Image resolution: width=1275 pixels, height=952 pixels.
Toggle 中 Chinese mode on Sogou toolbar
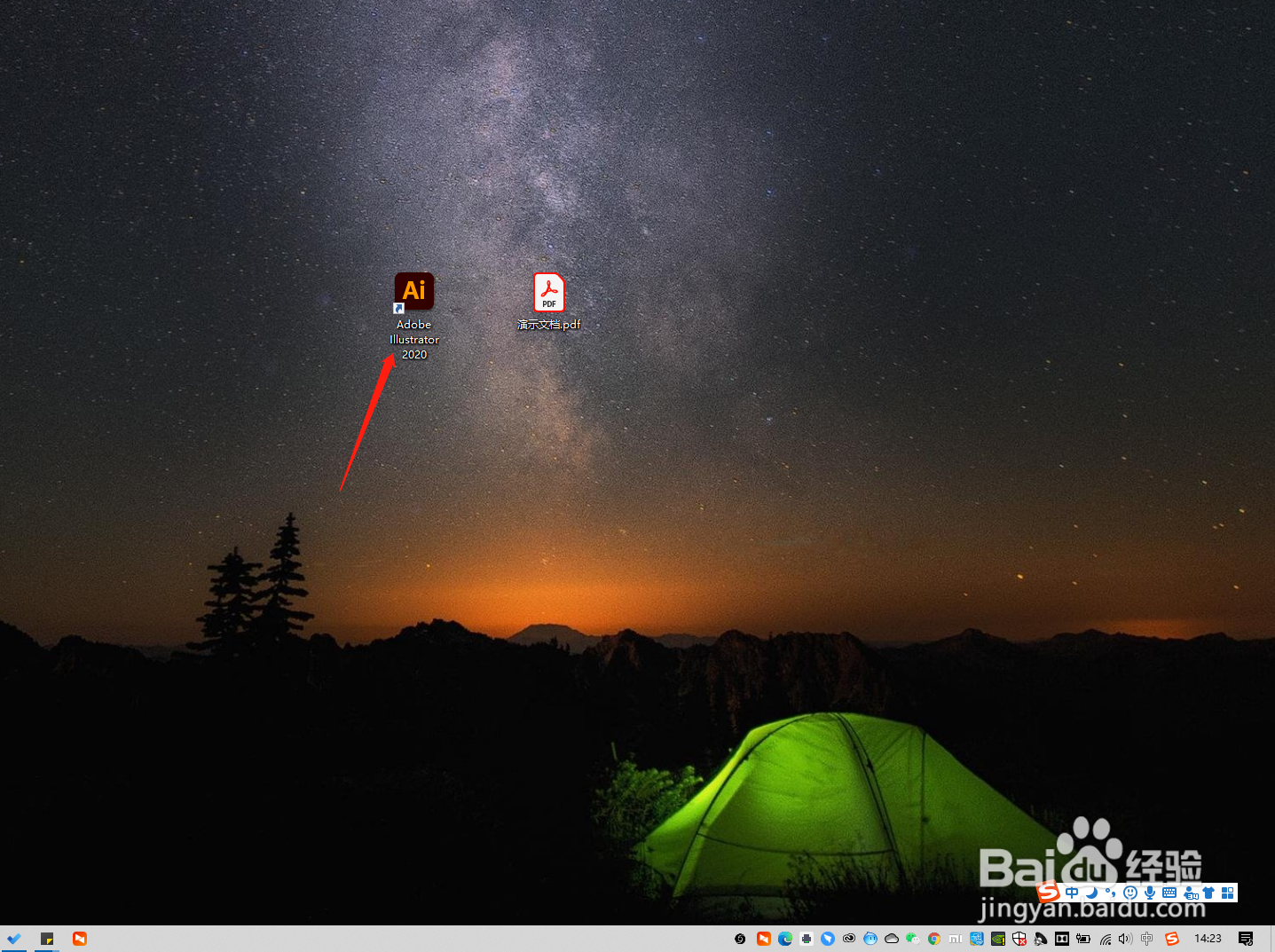1072,893
